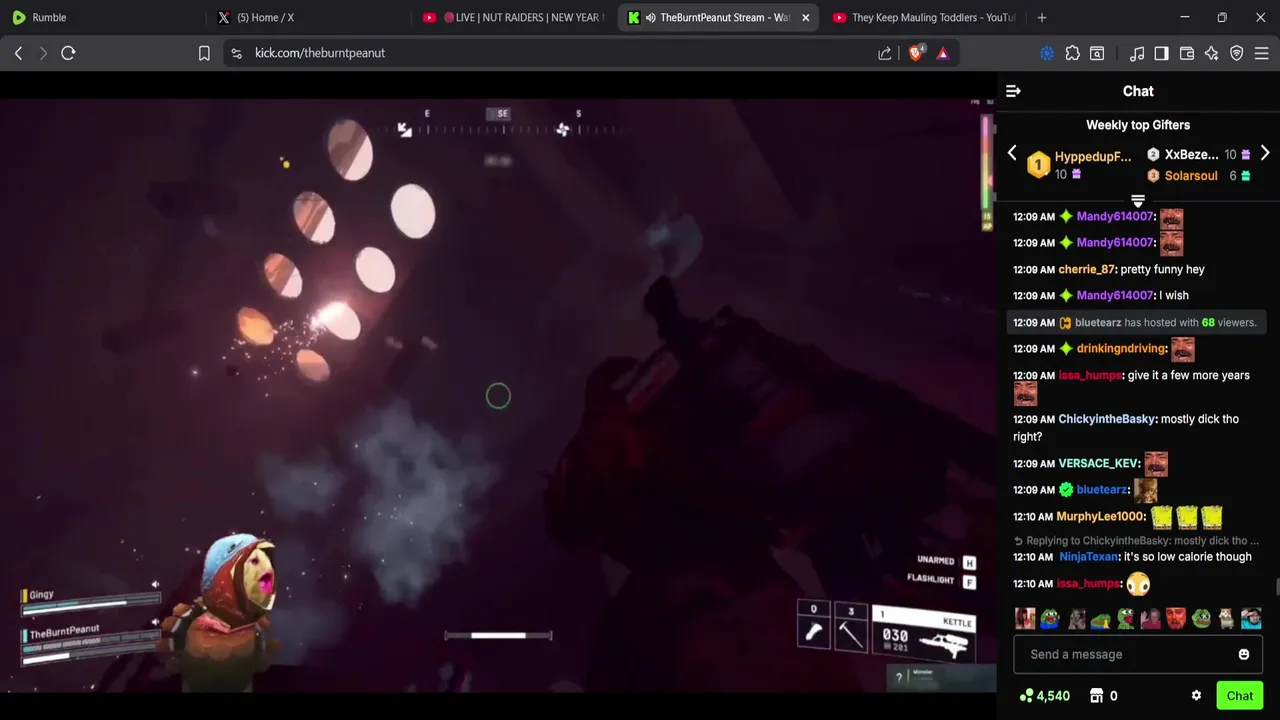Reload the Kick page

pyautogui.click(x=68, y=53)
